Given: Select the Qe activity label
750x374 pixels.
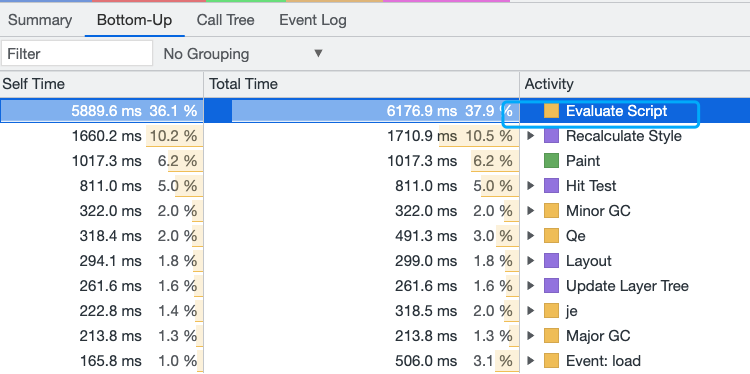Looking at the screenshot, I should pos(576,236).
